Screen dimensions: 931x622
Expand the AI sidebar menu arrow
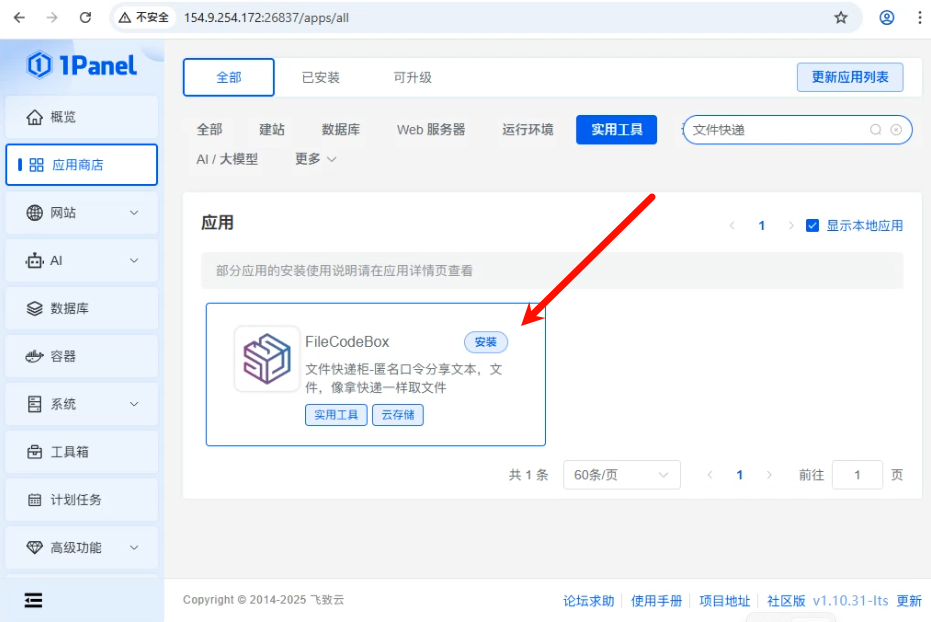point(134,261)
